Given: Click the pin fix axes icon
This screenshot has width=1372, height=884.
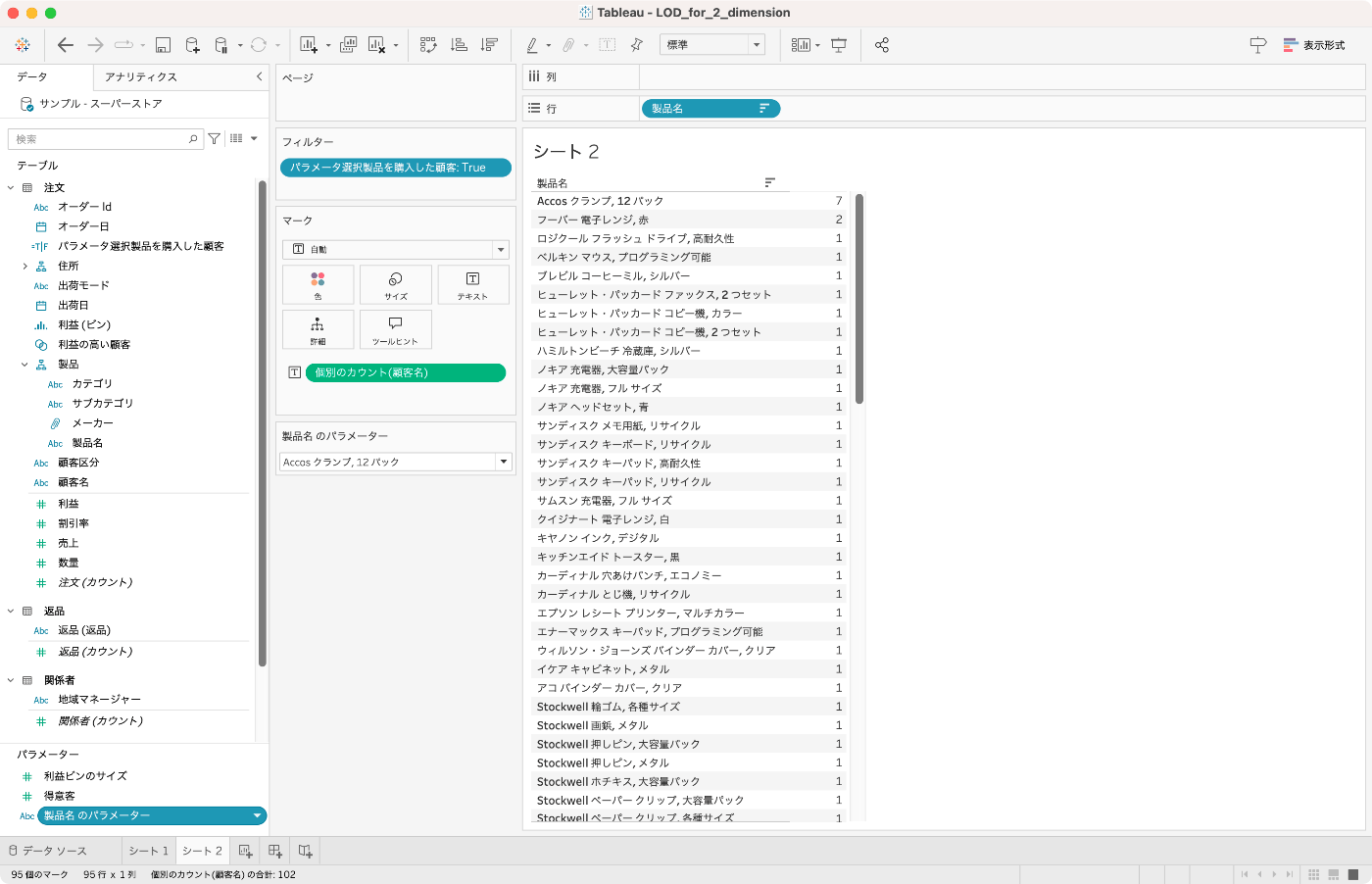Looking at the screenshot, I should [637, 45].
